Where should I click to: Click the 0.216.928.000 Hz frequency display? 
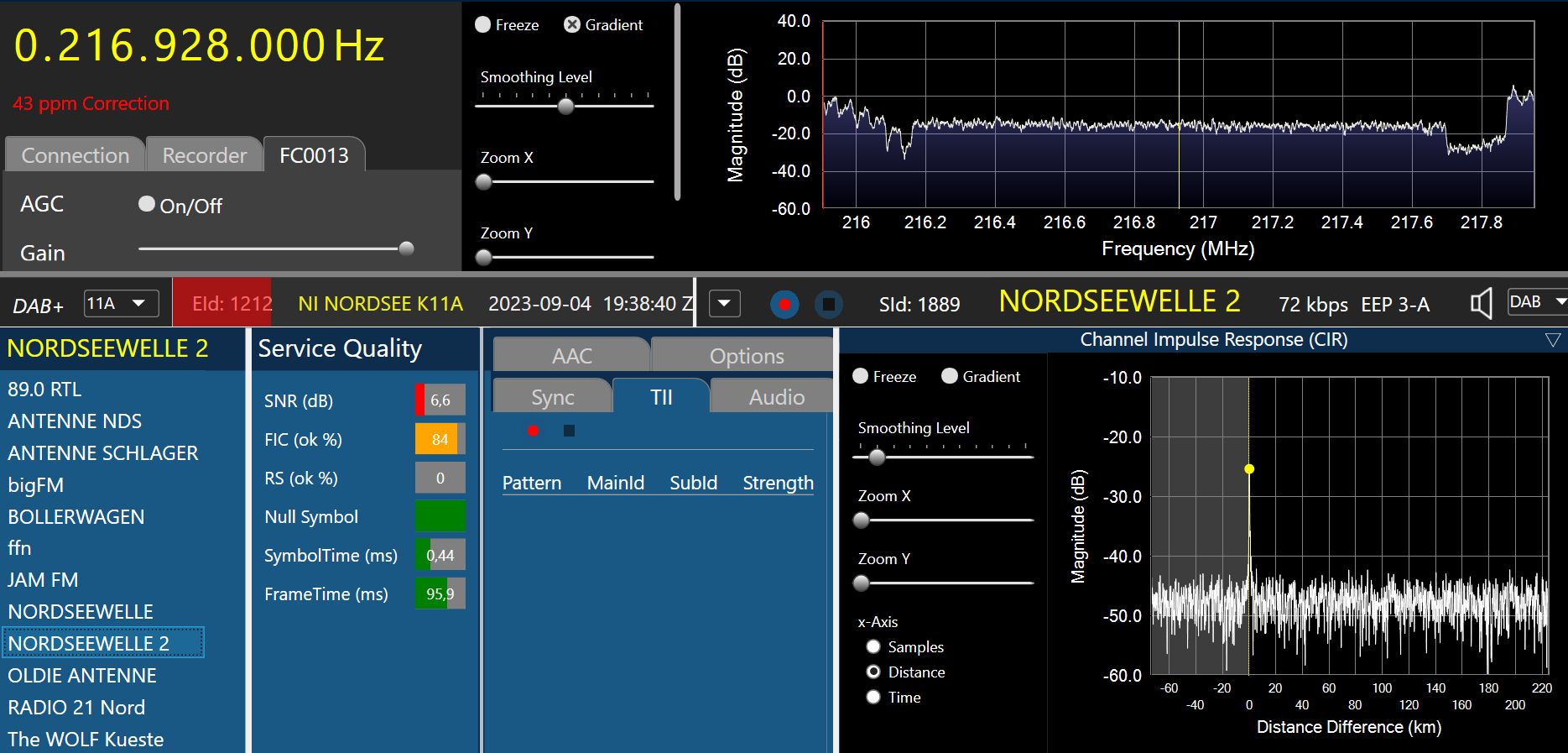(x=200, y=45)
